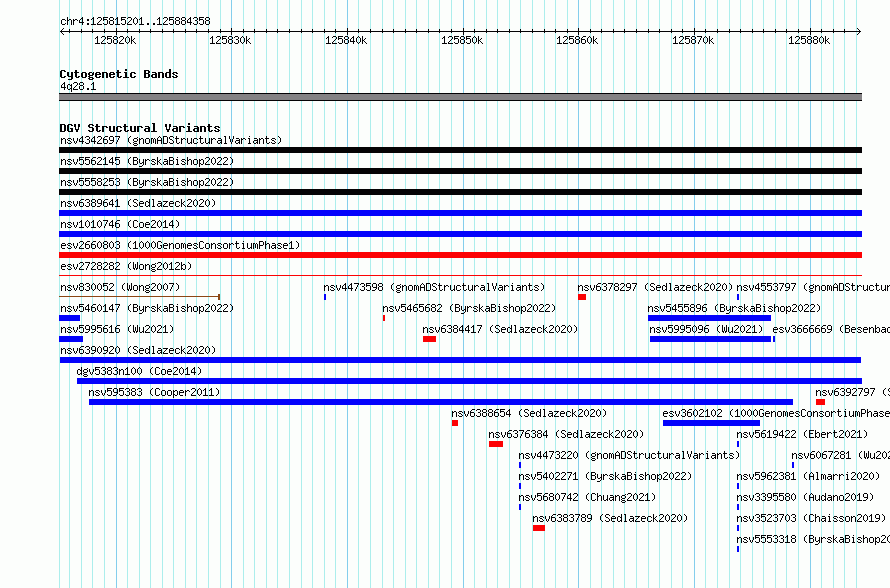Click the 125850k ruler position label
The image size is (890, 588).
click(x=462, y=40)
